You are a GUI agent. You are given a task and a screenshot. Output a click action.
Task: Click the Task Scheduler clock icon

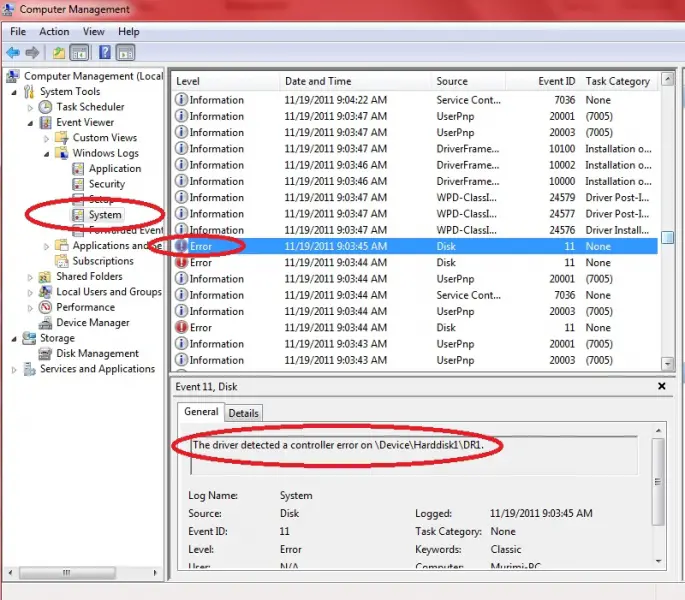45,107
